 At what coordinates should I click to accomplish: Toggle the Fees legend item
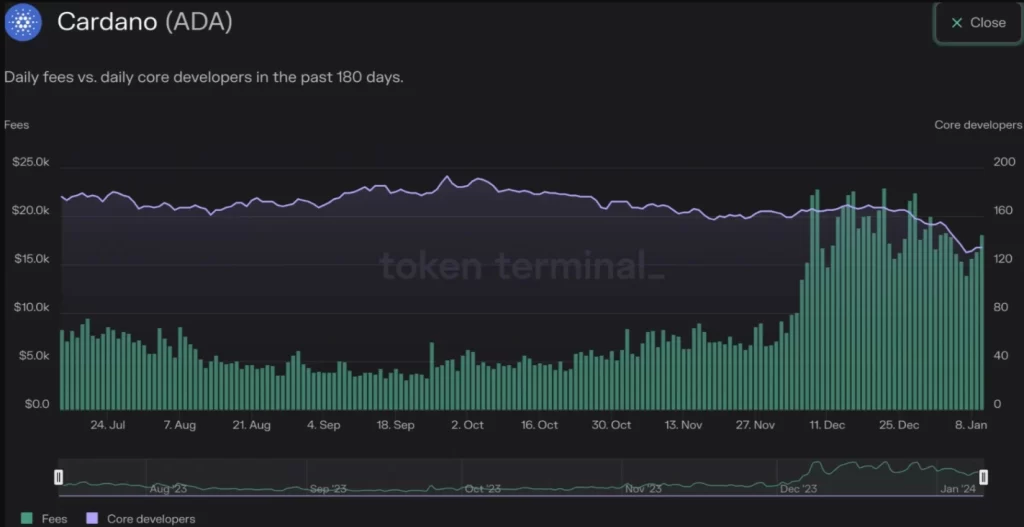click(x=44, y=519)
